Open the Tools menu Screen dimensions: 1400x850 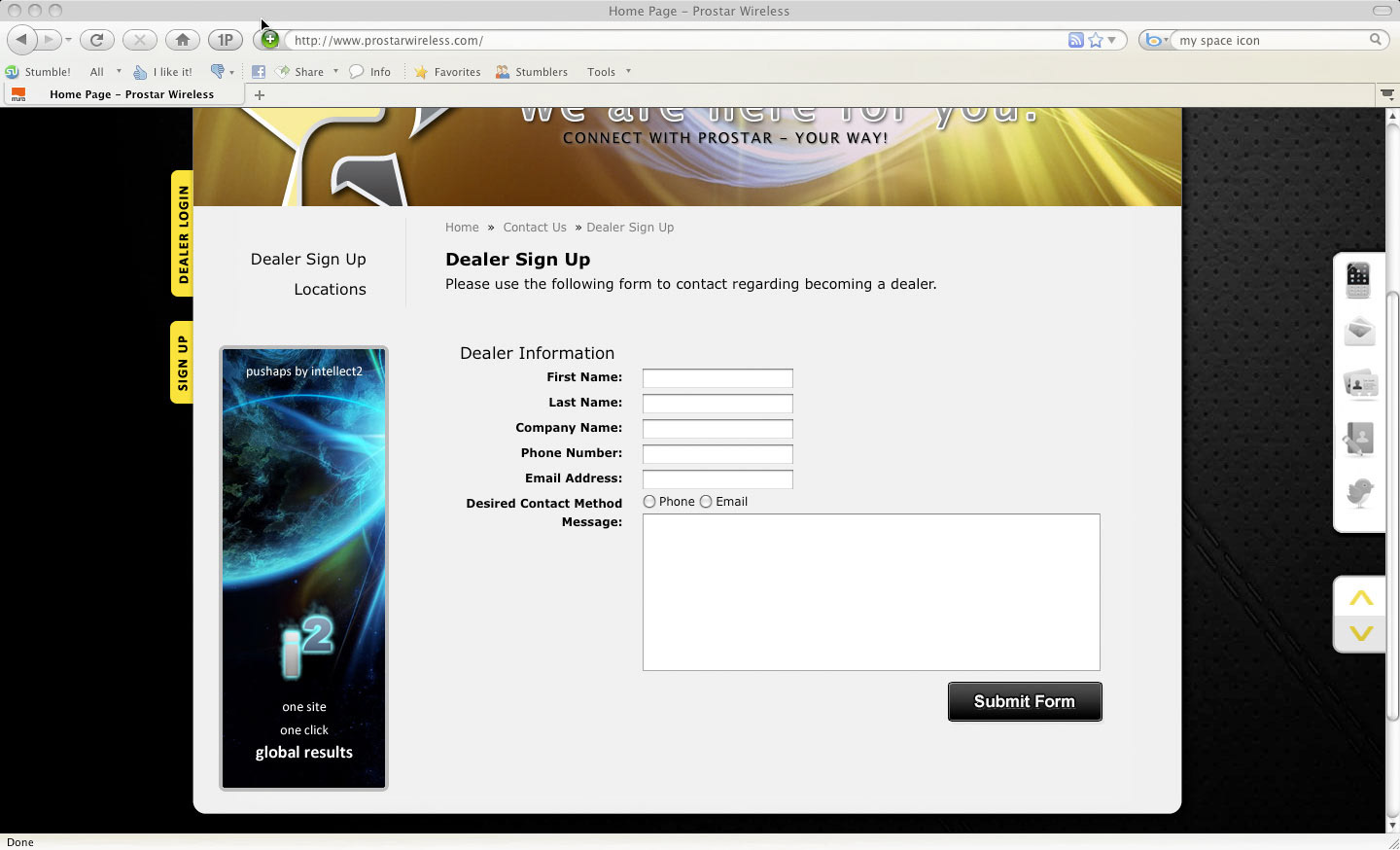pyautogui.click(x=601, y=72)
